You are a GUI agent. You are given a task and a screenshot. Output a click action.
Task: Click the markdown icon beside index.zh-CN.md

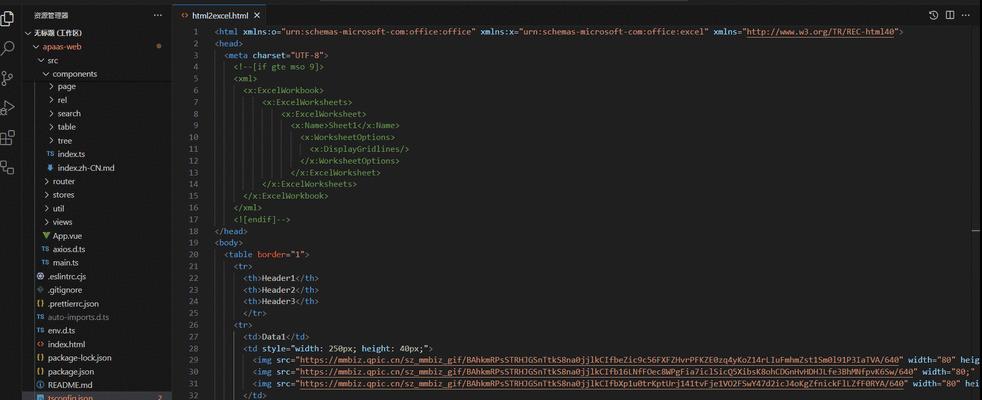tap(50, 168)
